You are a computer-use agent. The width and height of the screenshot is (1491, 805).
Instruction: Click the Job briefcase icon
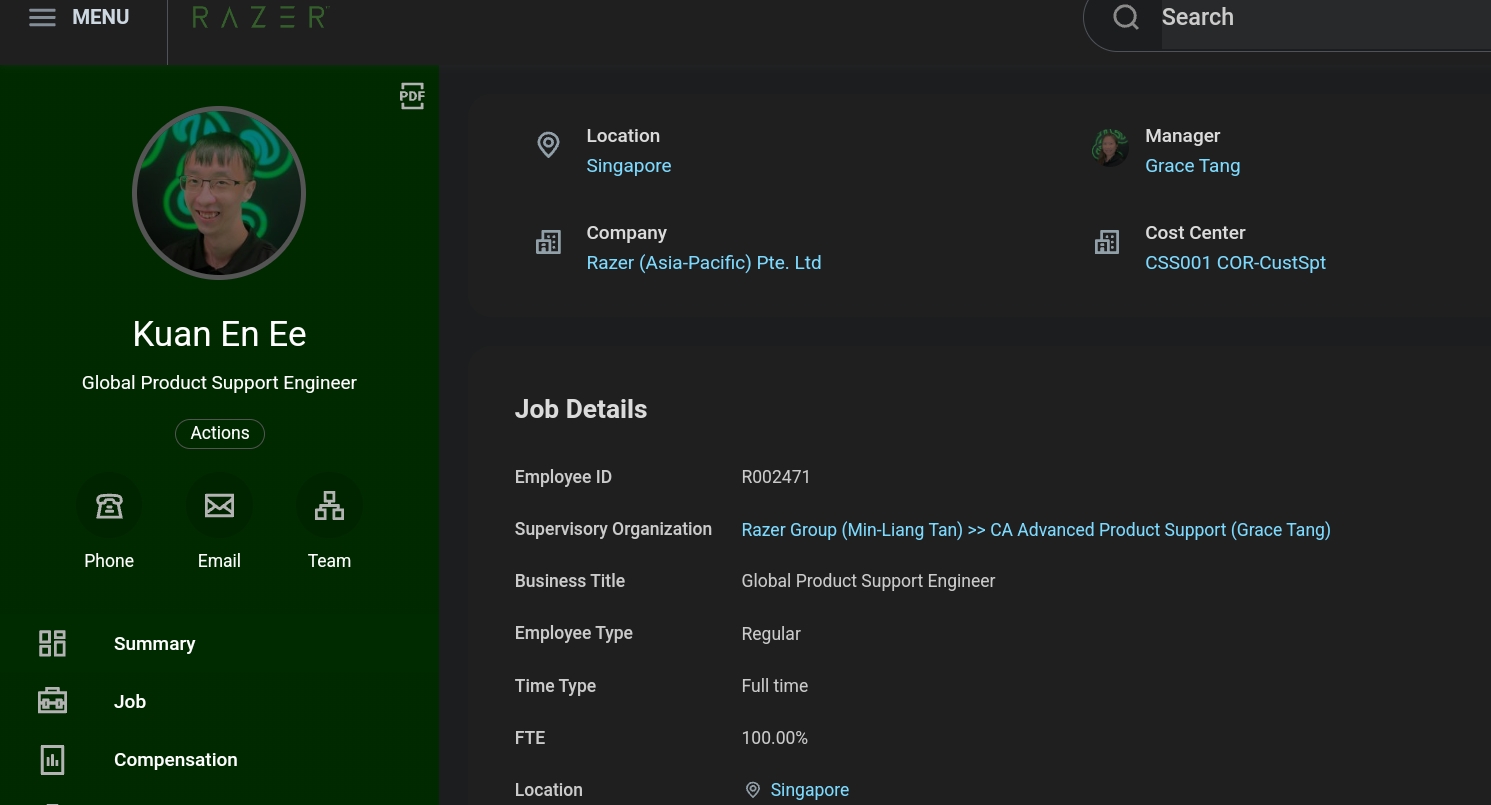52,701
